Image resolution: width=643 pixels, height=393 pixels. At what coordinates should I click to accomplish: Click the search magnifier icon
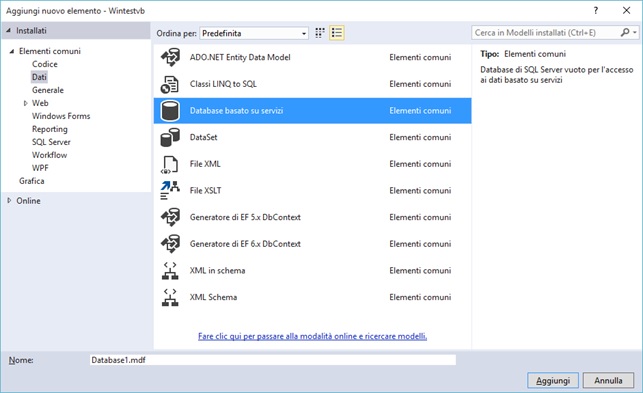coord(625,32)
